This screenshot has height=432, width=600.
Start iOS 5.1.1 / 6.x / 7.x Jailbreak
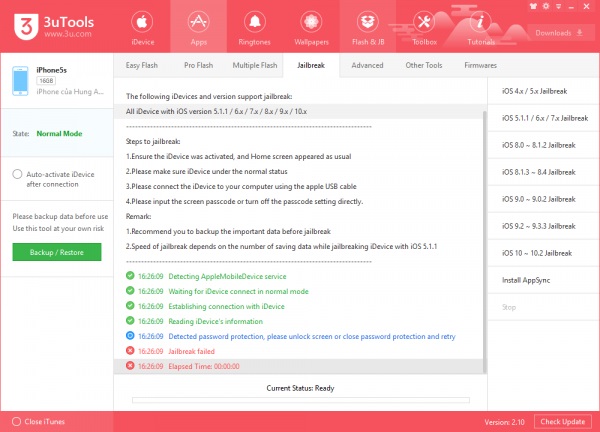coord(543,118)
